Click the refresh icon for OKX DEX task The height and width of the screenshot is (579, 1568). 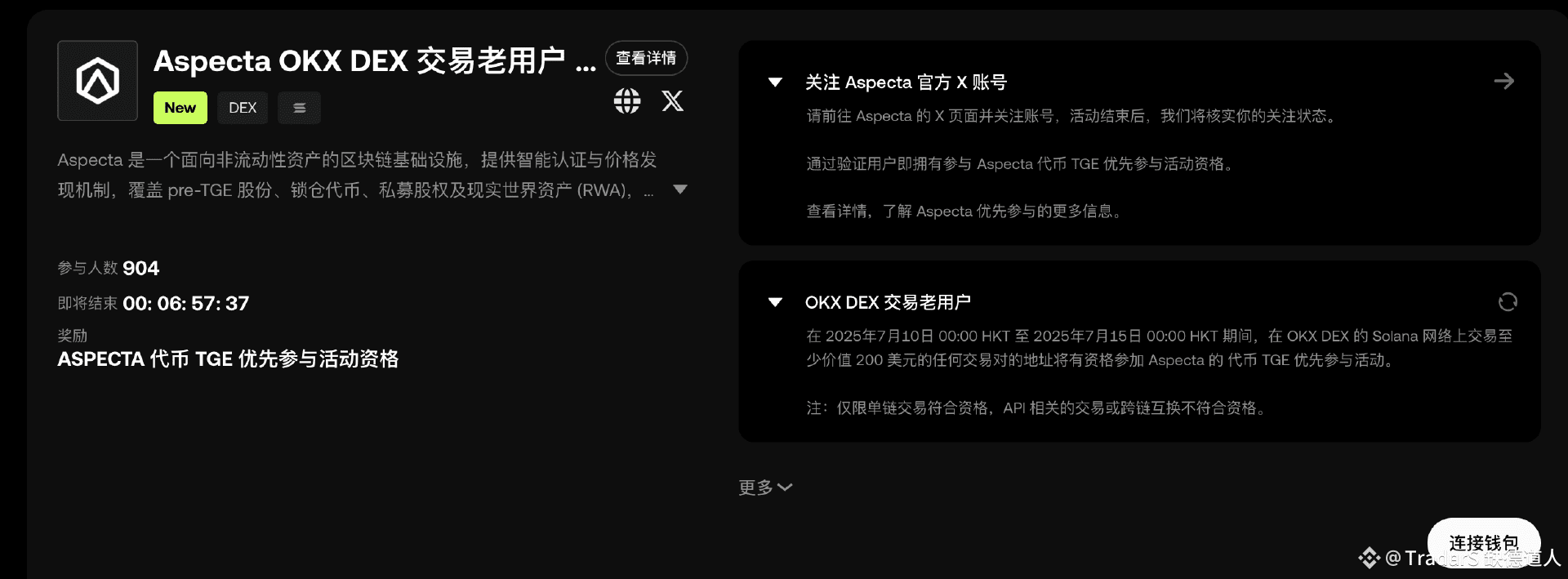coord(1508,302)
